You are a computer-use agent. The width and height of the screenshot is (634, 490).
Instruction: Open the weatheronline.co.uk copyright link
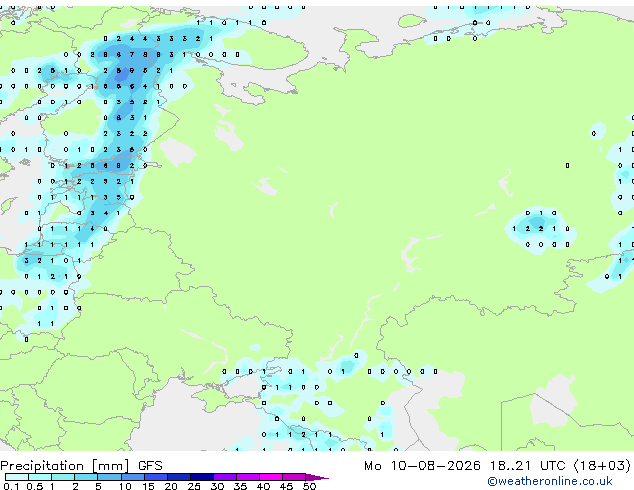click(x=550, y=481)
